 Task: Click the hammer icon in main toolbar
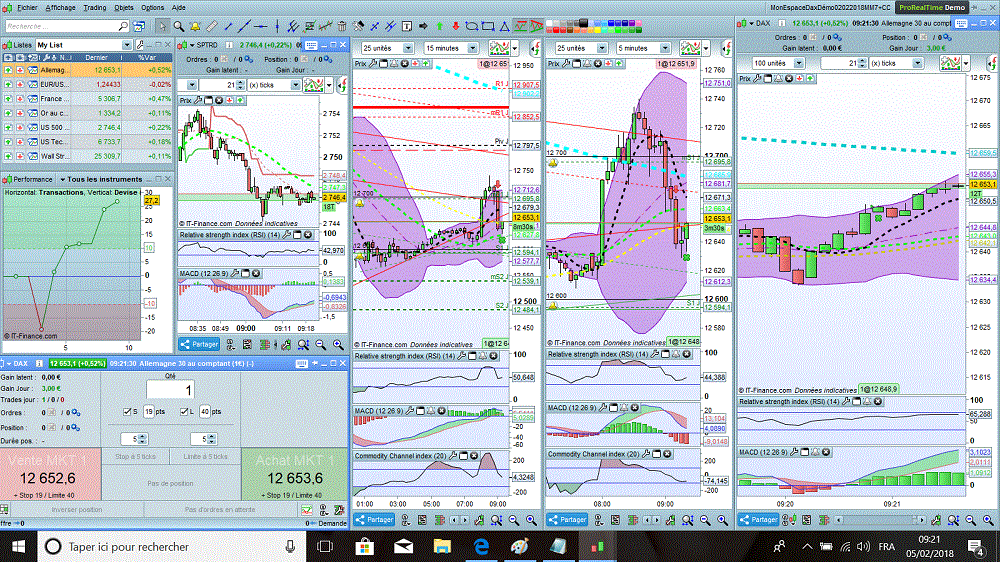pos(358,26)
